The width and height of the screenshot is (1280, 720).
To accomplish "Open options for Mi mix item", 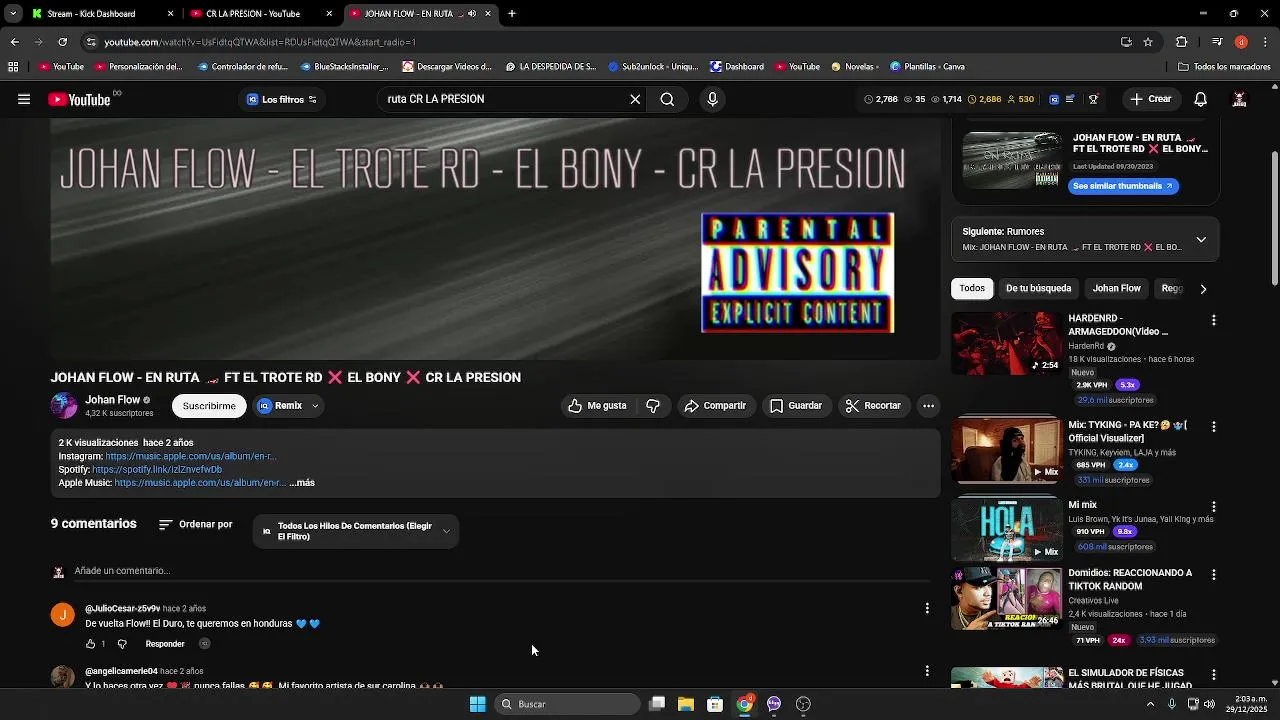I will [x=1214, y=507].
